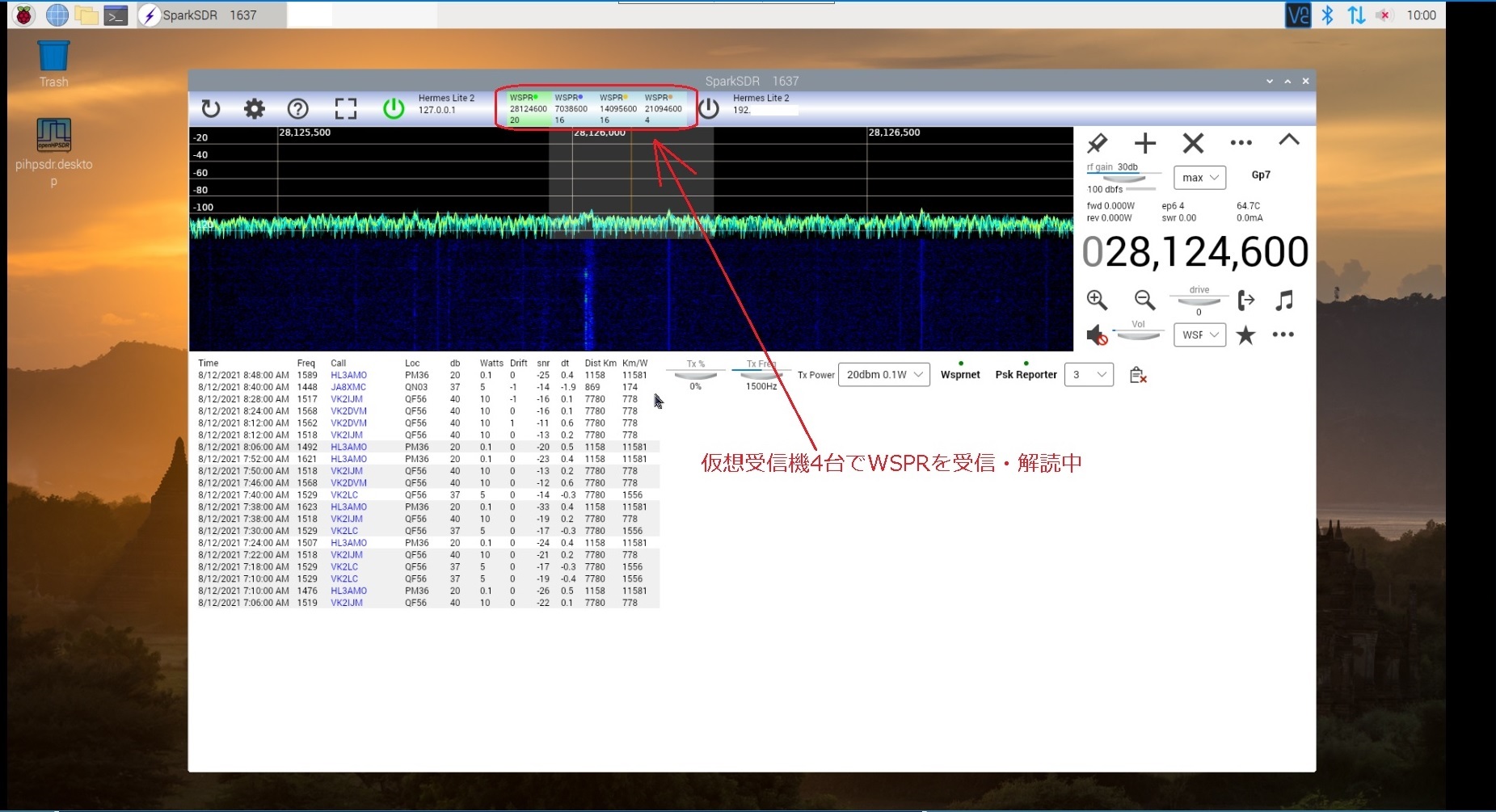
Task: Click the refresh icon in SparkSDR toolbar
Action: (x=211, y=109)
